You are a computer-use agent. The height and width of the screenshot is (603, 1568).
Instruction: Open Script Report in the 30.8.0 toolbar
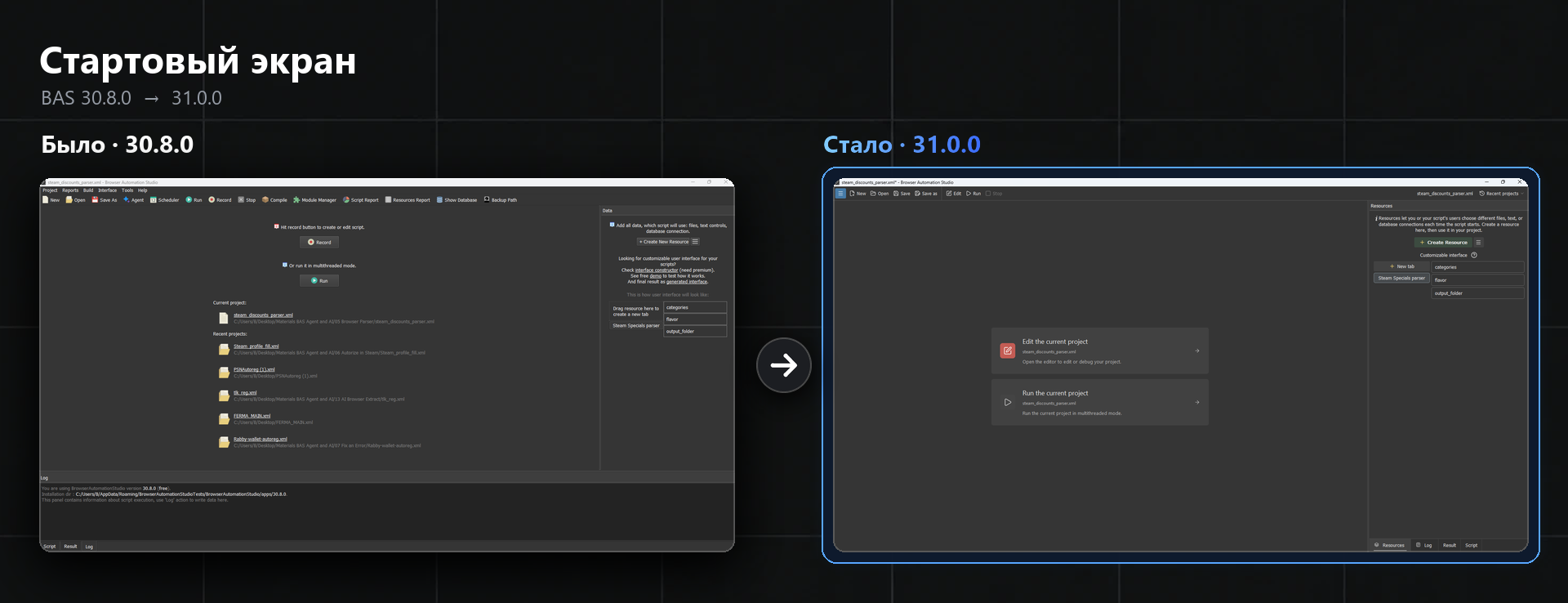(361, 199)
